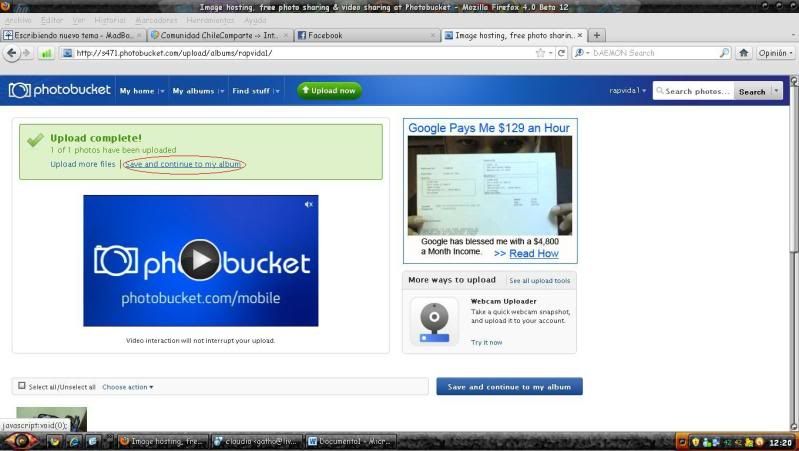The width and height of the screenshot is (799, 451).
Task: Click the Read How ad link
Action: pyautogui.click(x=534, y=253)
